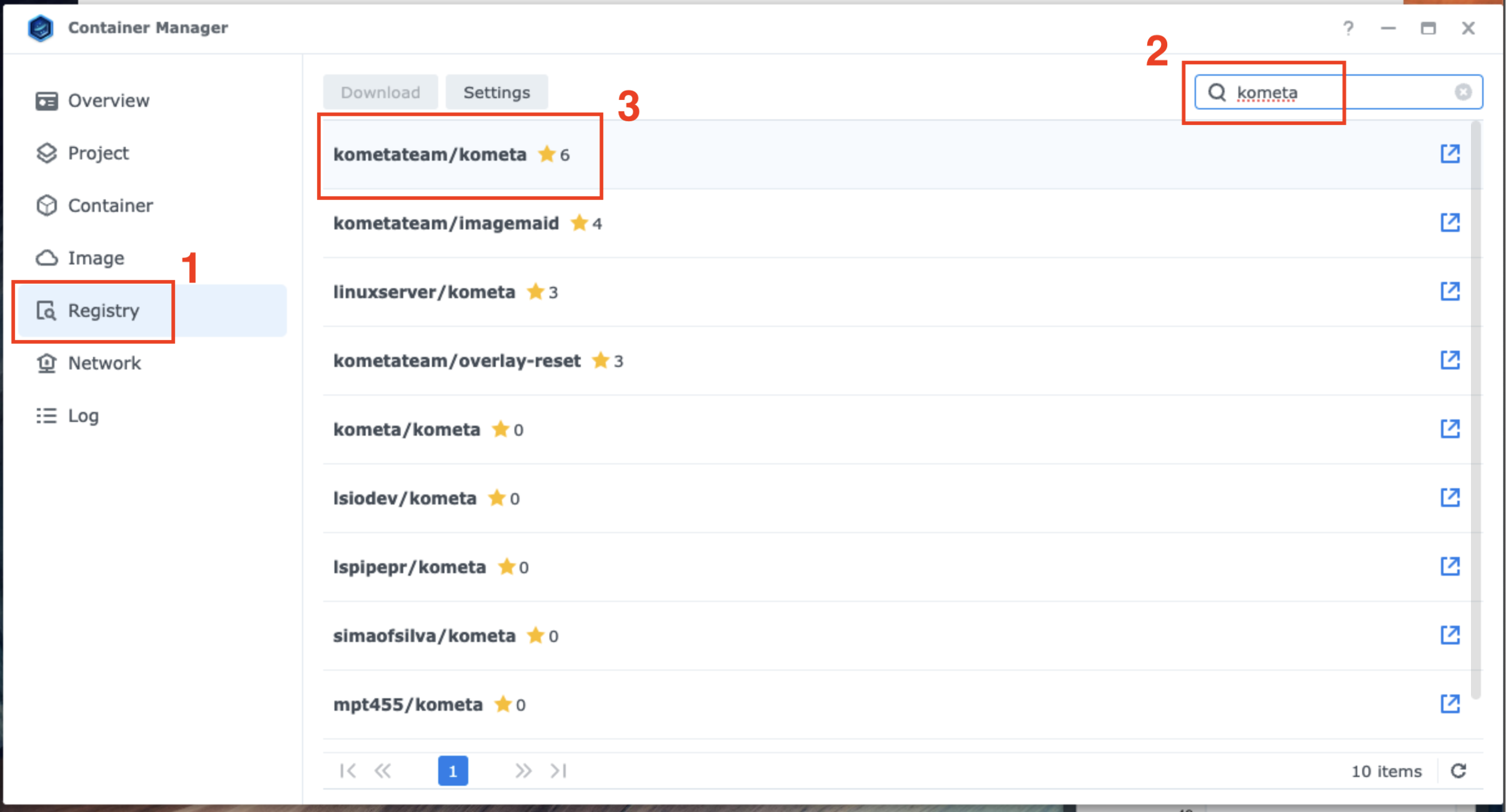Image resolution: width=1506 pixels, height=812 pixels.
Task: Click the star rating of kometateam/overlay-reset
Action: pos(608,361)
